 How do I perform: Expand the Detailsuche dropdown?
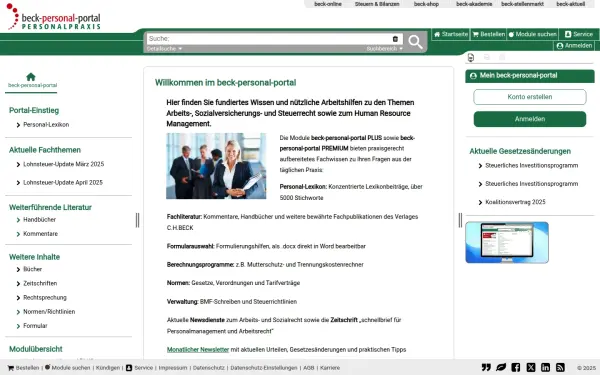[x=164, y=49]
